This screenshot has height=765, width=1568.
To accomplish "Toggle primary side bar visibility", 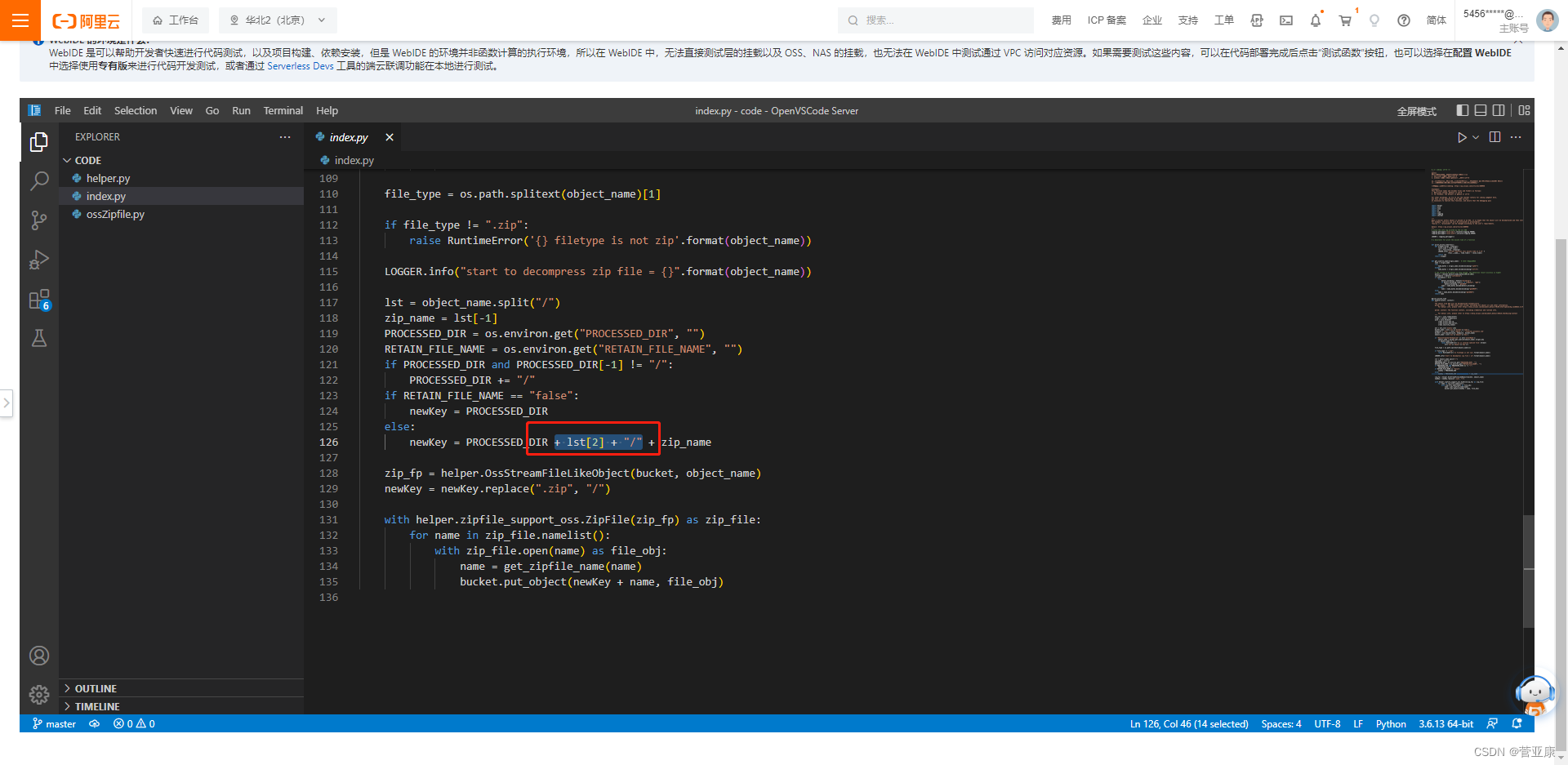I will (1462, 110).
